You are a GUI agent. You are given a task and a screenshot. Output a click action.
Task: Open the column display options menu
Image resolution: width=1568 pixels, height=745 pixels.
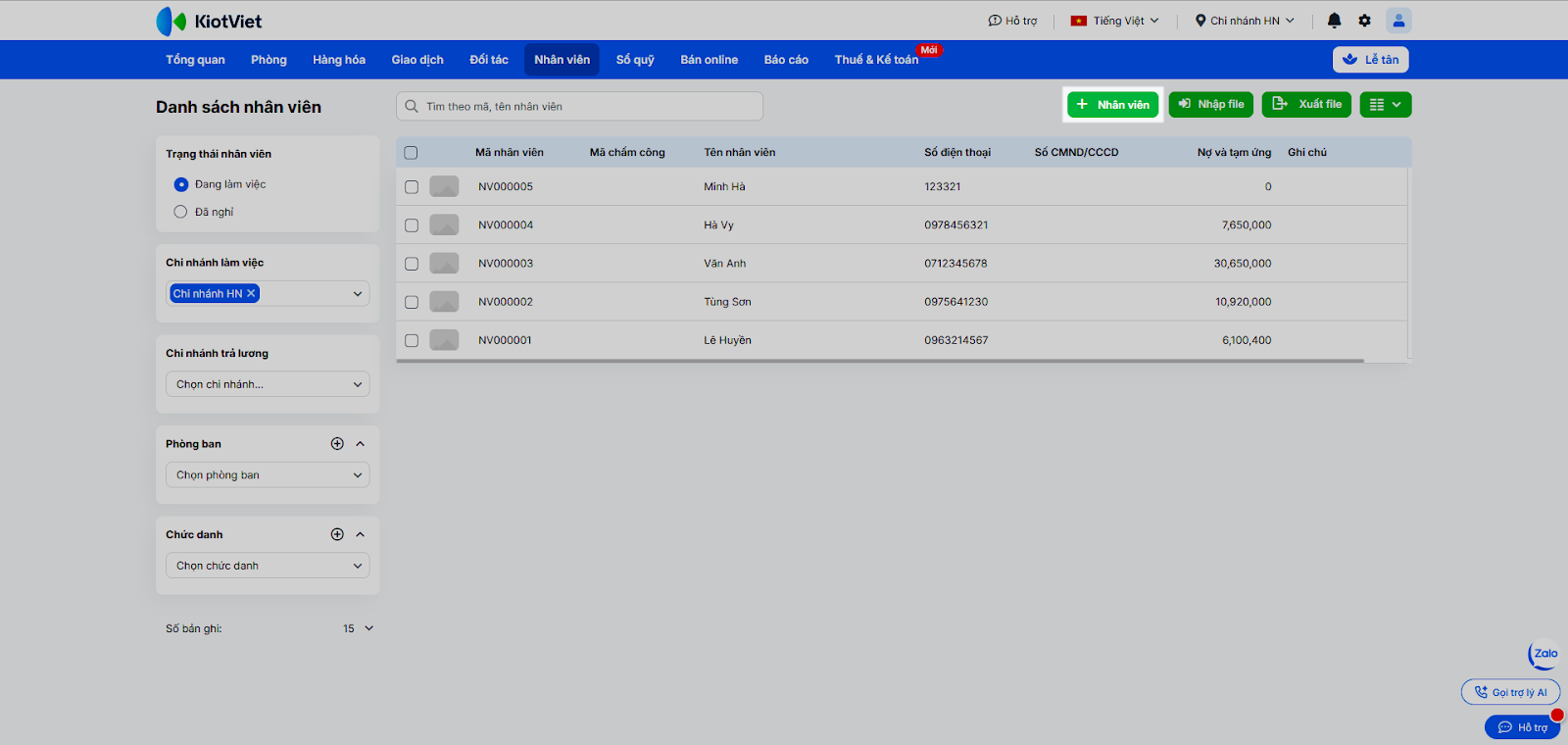pos(1386,105)
